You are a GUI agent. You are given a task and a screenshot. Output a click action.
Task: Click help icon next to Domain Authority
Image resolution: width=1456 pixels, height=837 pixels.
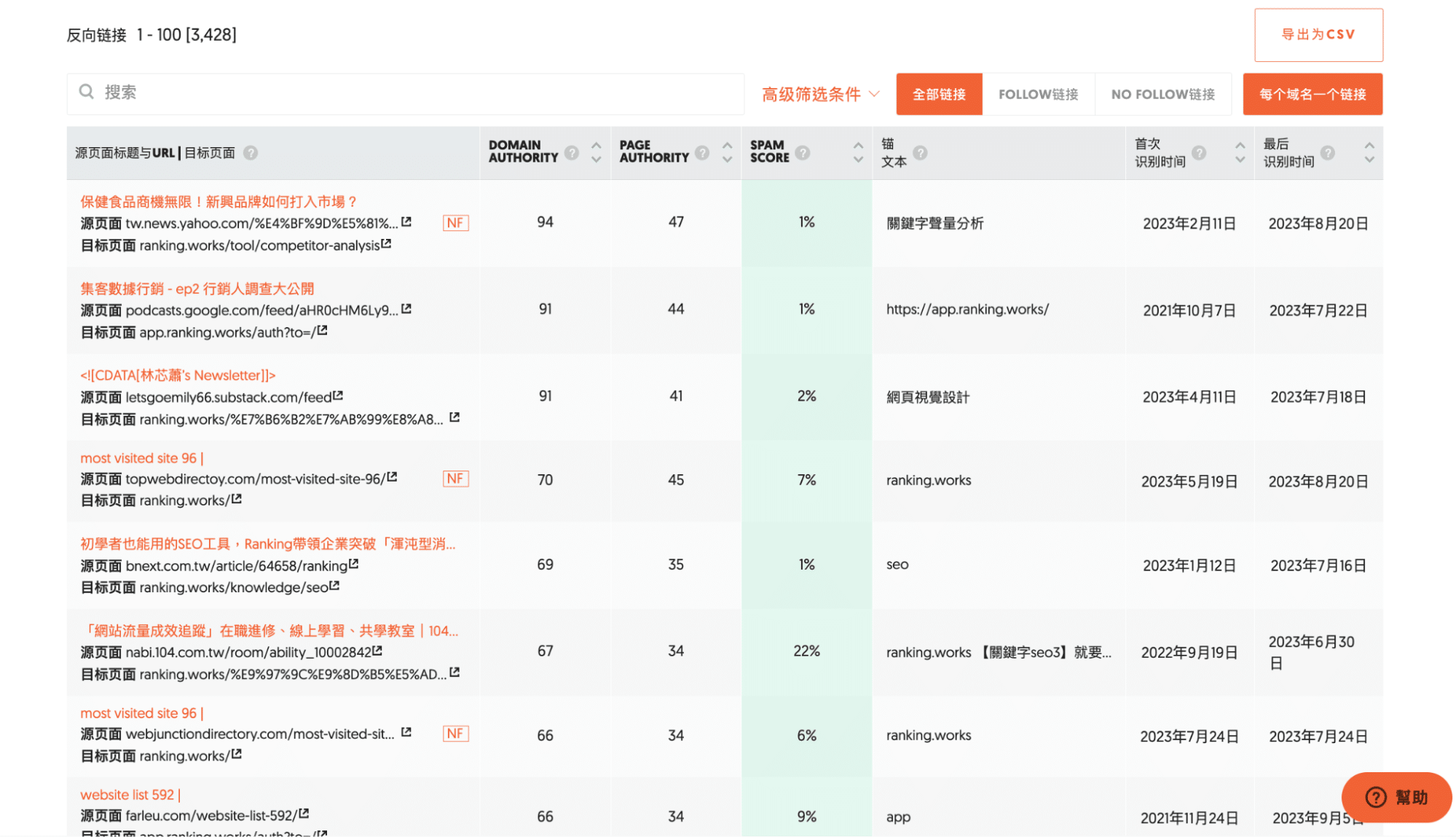pyautogui.click(x=572, y=152)
